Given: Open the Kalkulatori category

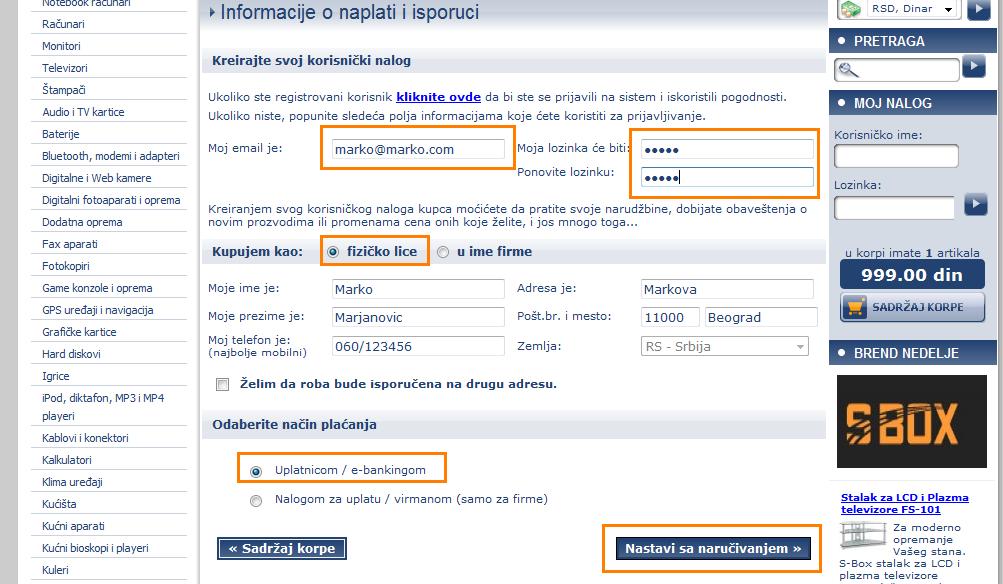Looking at the screenshot, I should (67, 460).
